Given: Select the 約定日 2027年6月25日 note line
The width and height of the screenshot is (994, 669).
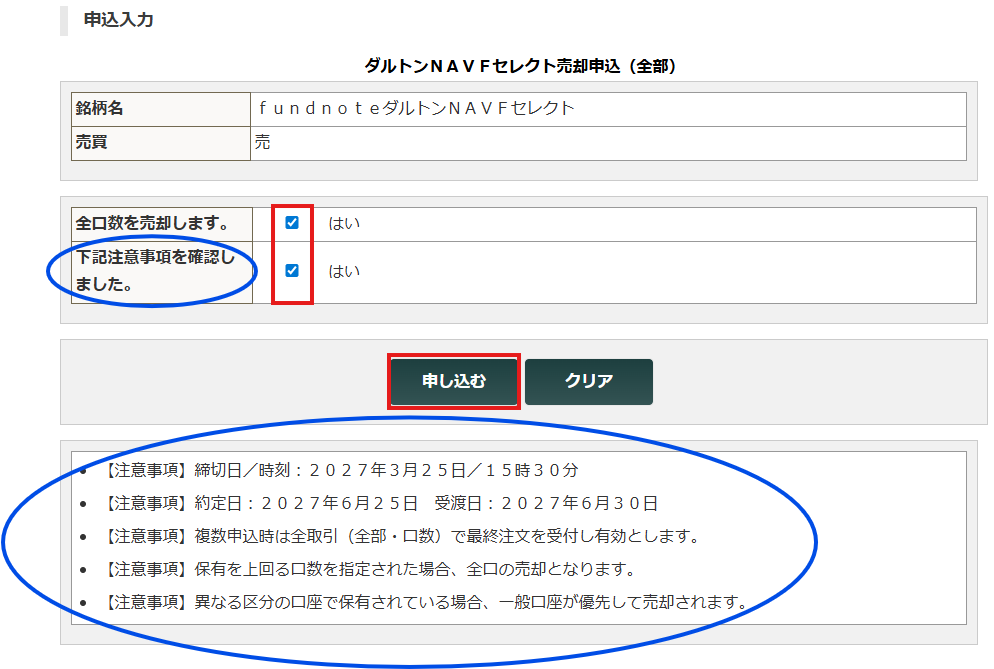Looking at the screenshot, I should click(x=380, y=503).
